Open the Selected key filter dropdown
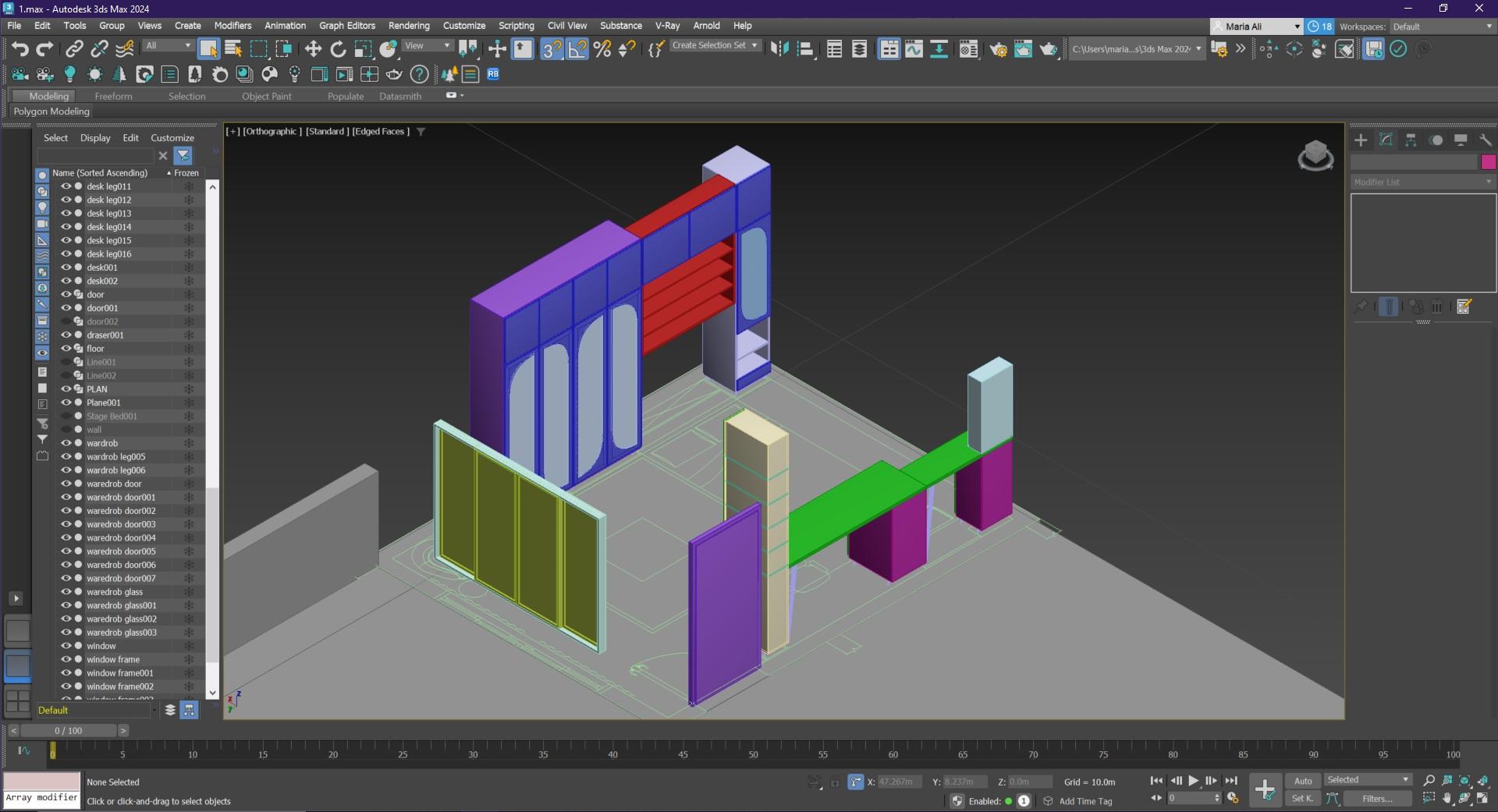Image resolution: width=1498 pixels, height=812 pixels. (1368, 780)
